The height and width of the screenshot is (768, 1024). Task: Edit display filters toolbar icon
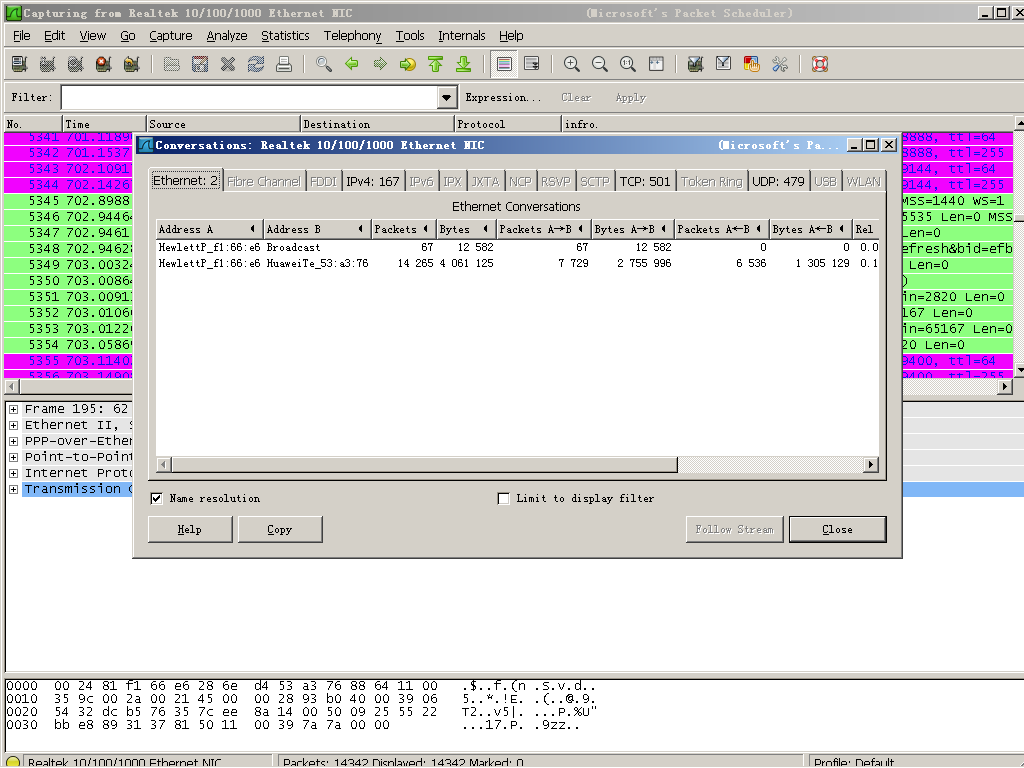coord(724,64)
